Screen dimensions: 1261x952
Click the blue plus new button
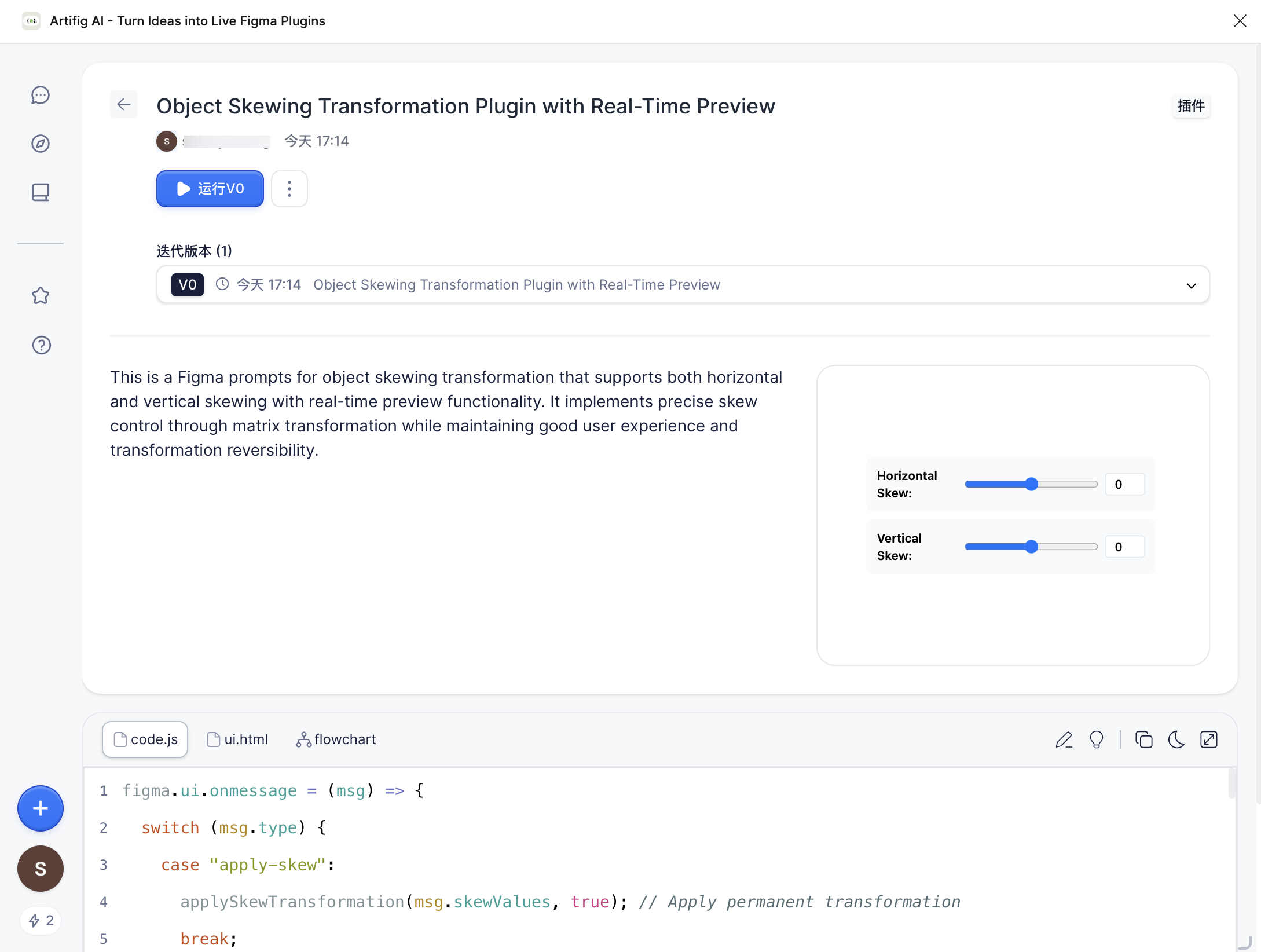pyautogui.click(x=41, y=808)
